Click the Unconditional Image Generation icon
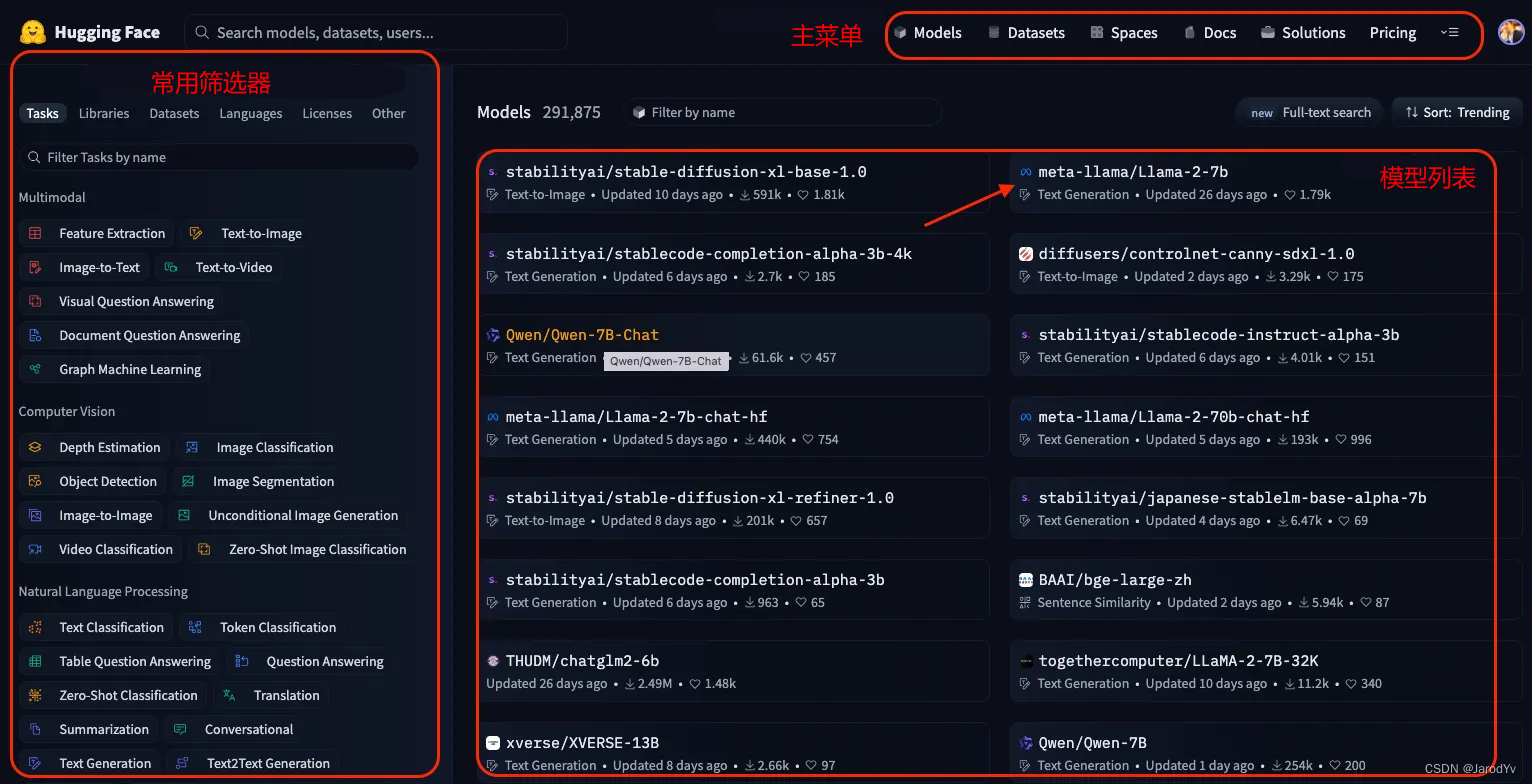Image resolution: width=1532 pixels, height=784 pixels. pyautogui.click(x=184, y=515)
